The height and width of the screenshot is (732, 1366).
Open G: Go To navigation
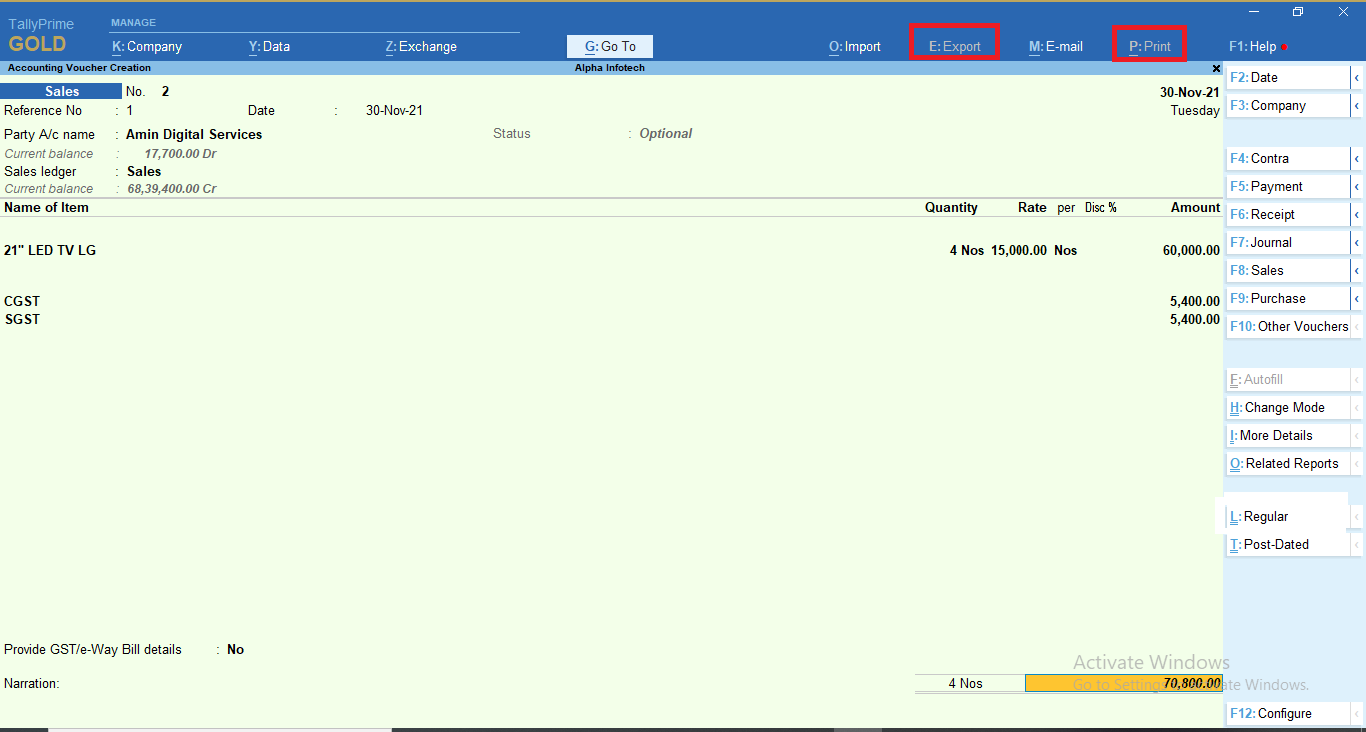click(x=609, y=46)
